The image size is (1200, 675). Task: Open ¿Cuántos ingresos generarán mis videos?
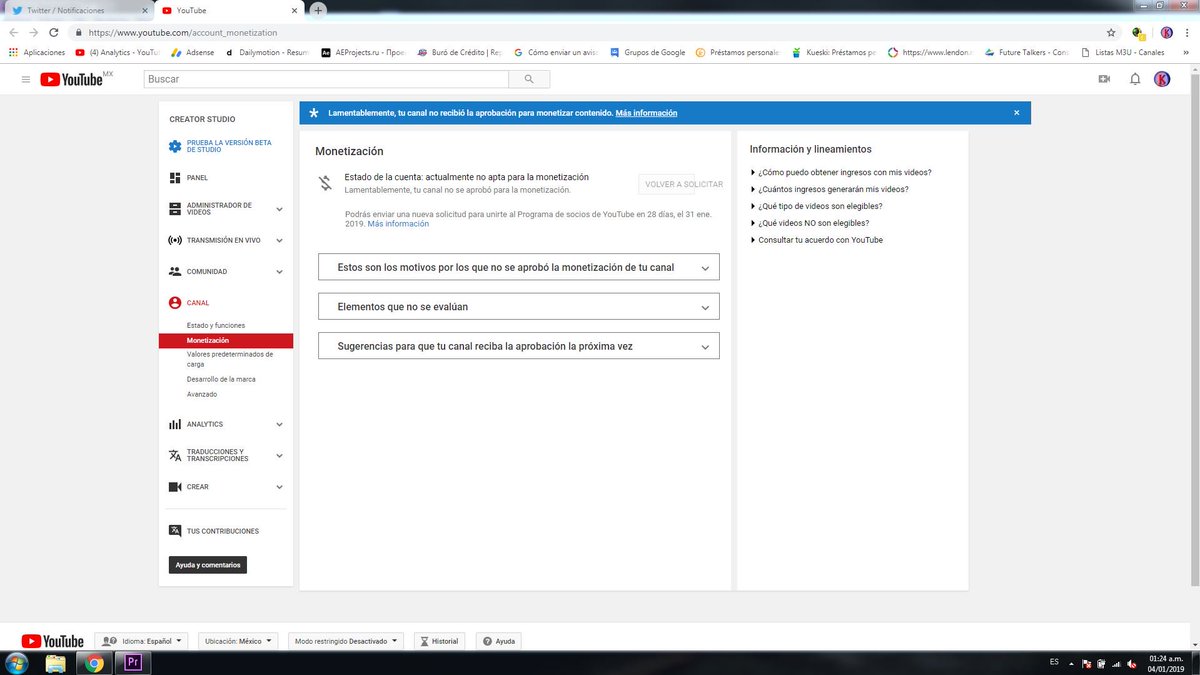tap(833, 189)
